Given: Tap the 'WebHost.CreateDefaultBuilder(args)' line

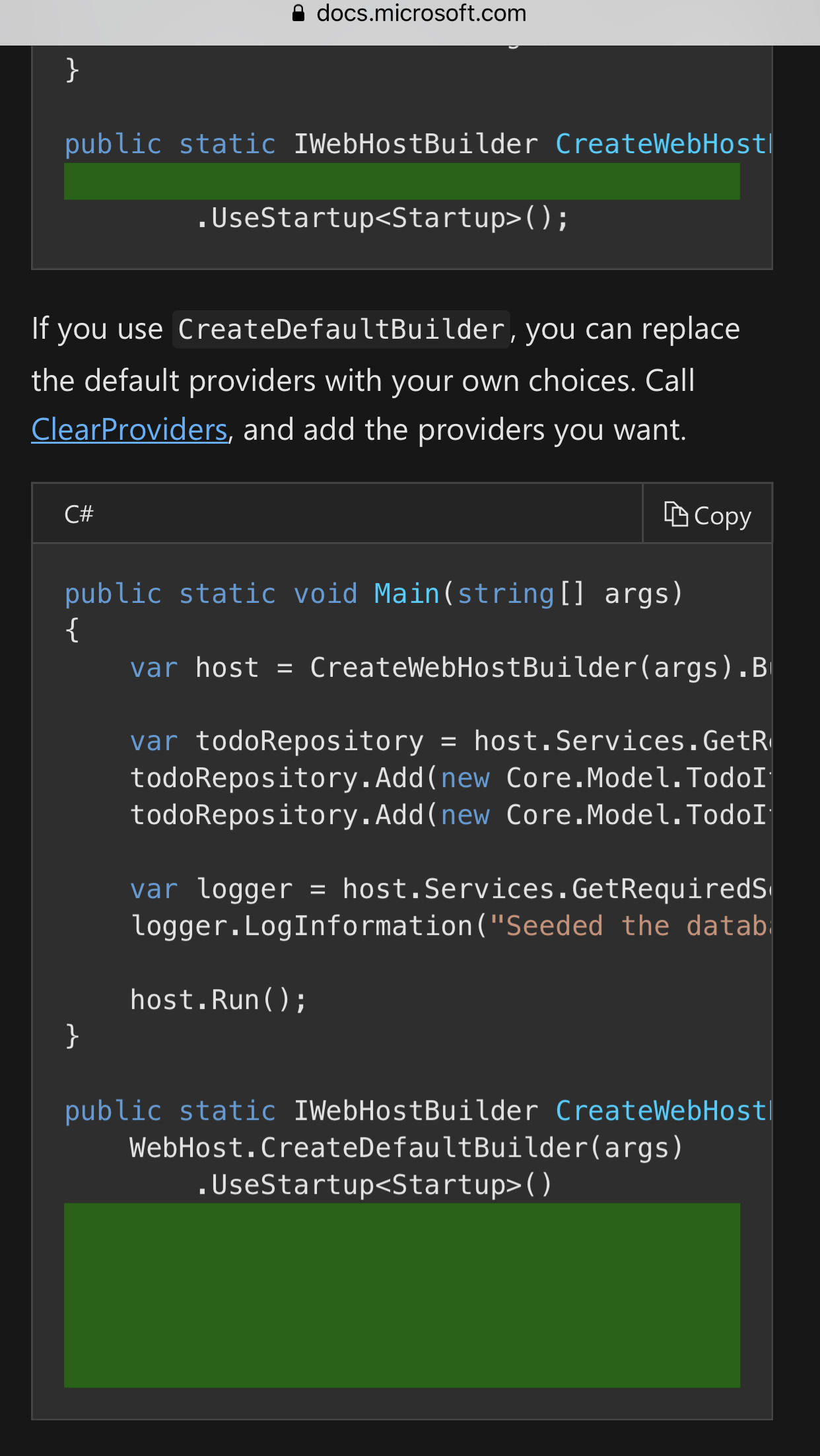Looking at the screenshot, I should click(406, 1148).
